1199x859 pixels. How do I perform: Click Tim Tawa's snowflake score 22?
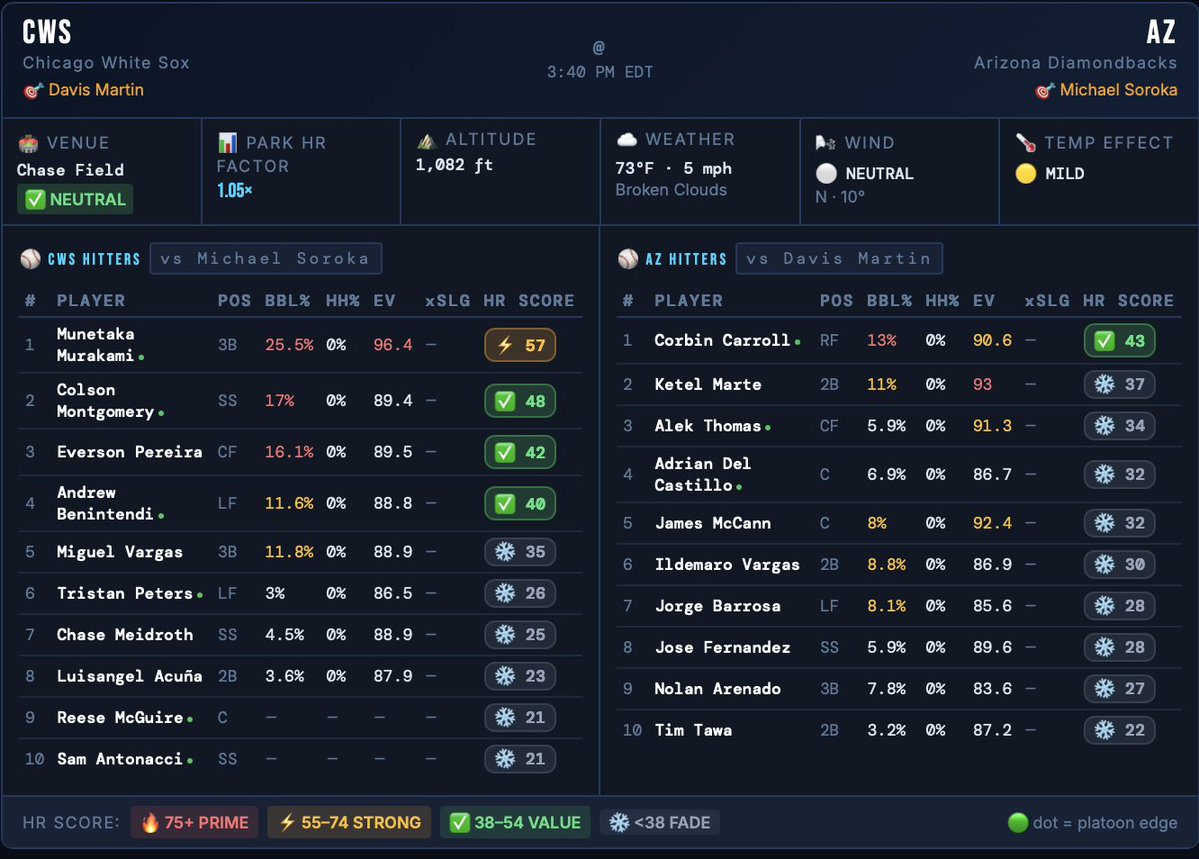(1119, 730)
